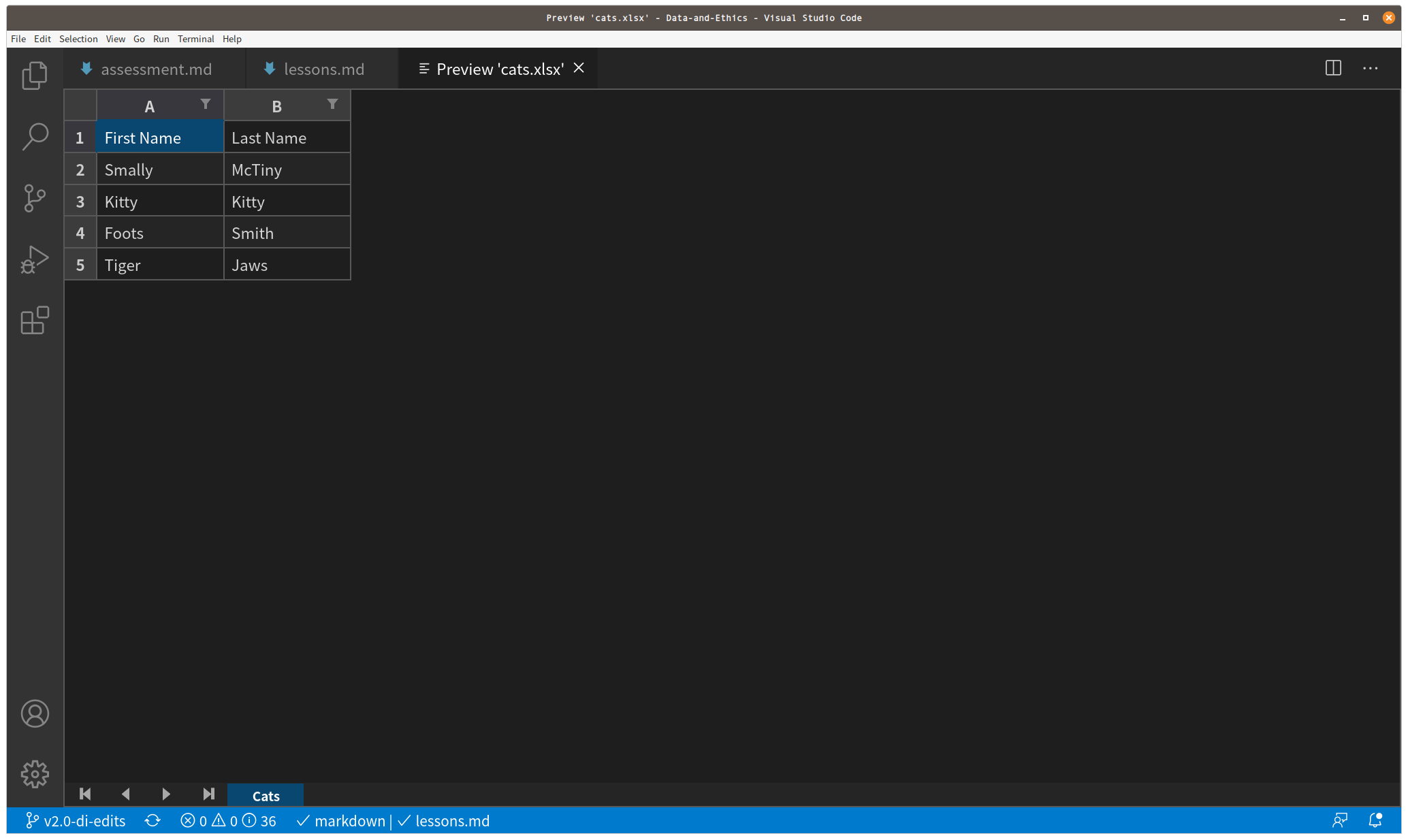
Task: Go to previous sheet tab
Action: [x=125, y=794]
